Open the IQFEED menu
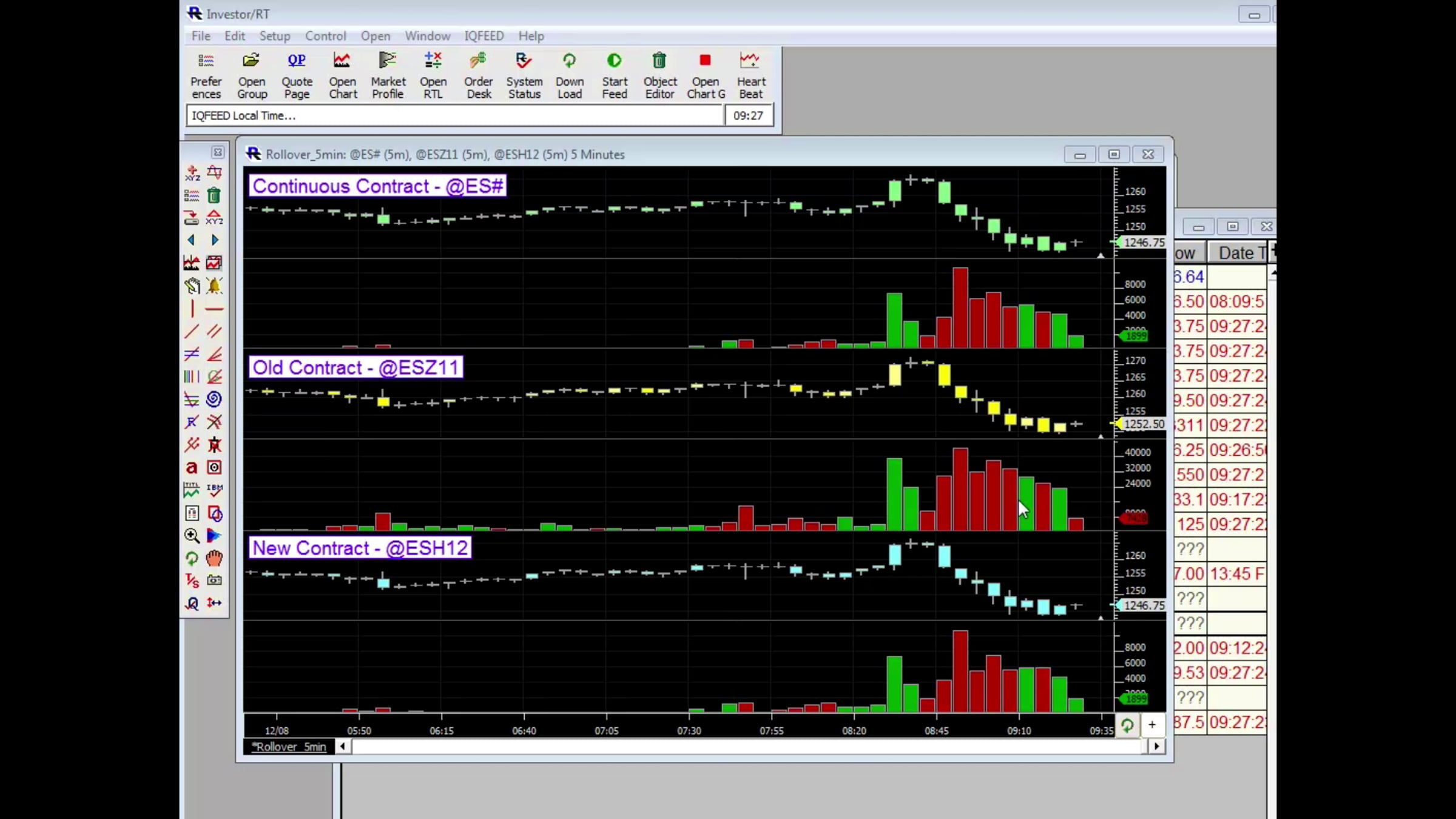 point(484,36)
